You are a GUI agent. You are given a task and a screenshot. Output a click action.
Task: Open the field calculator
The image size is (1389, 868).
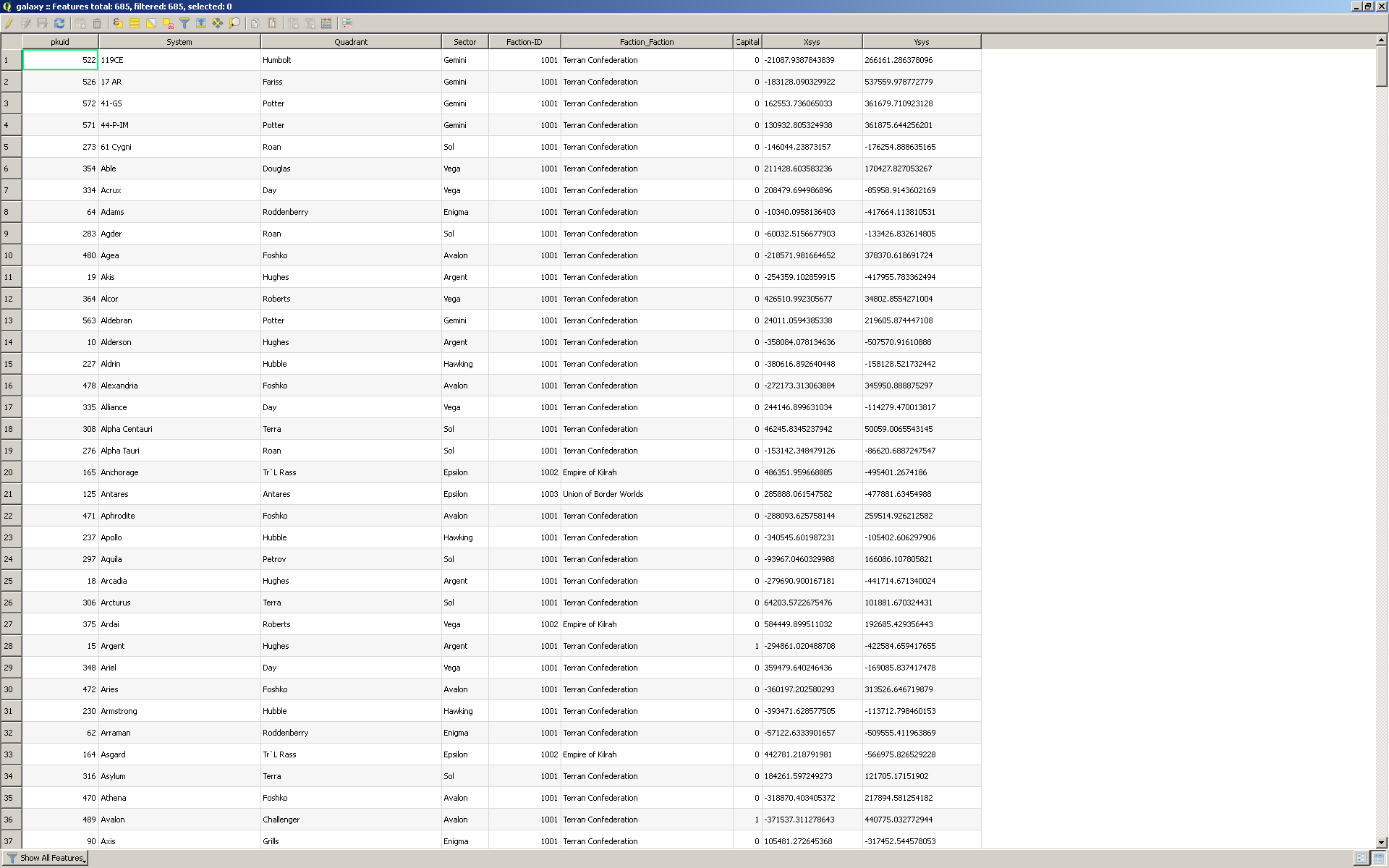[x=326, y=23]
